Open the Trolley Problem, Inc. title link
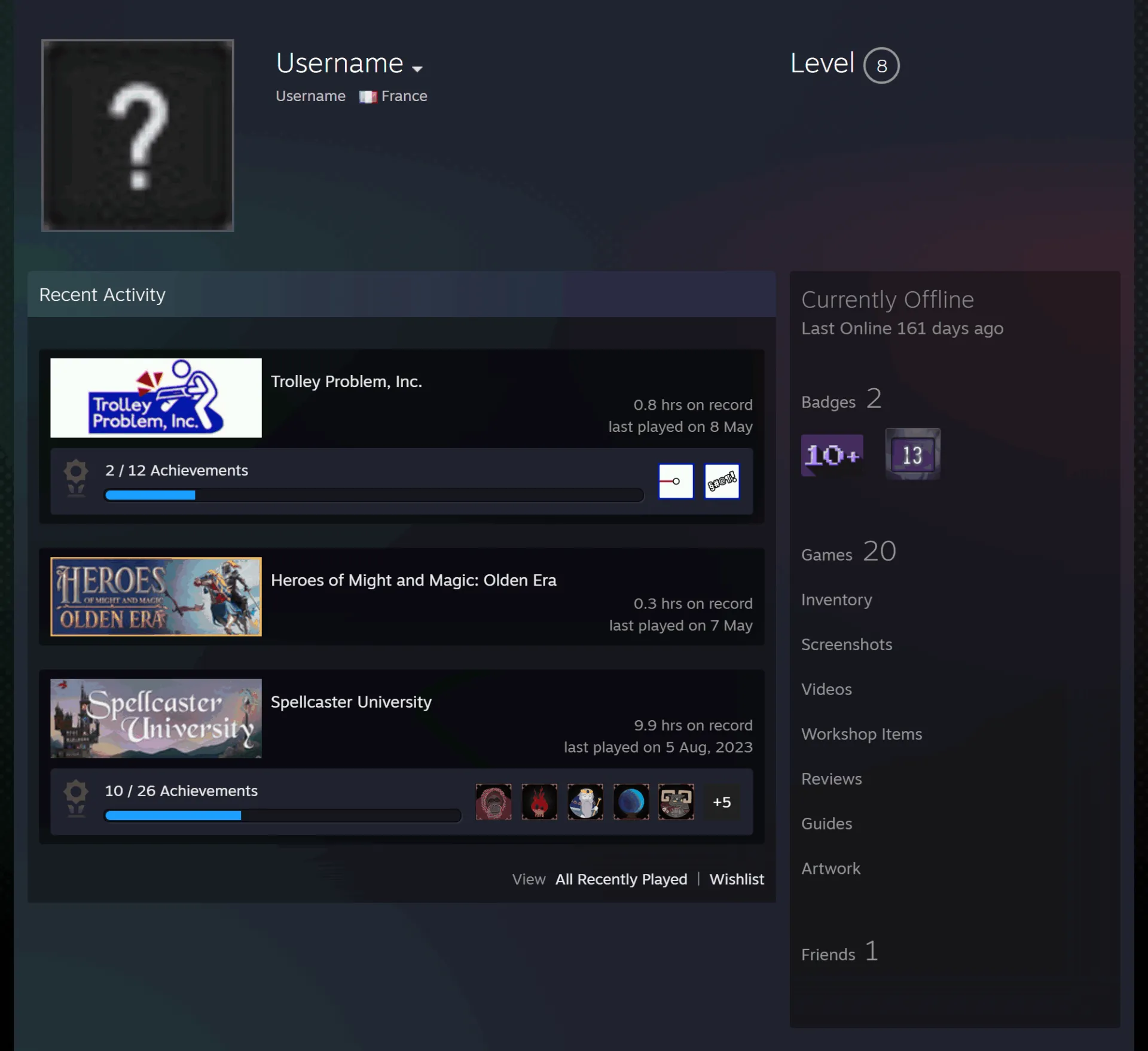This screenshot has width=1148, height=1051. 346,382
